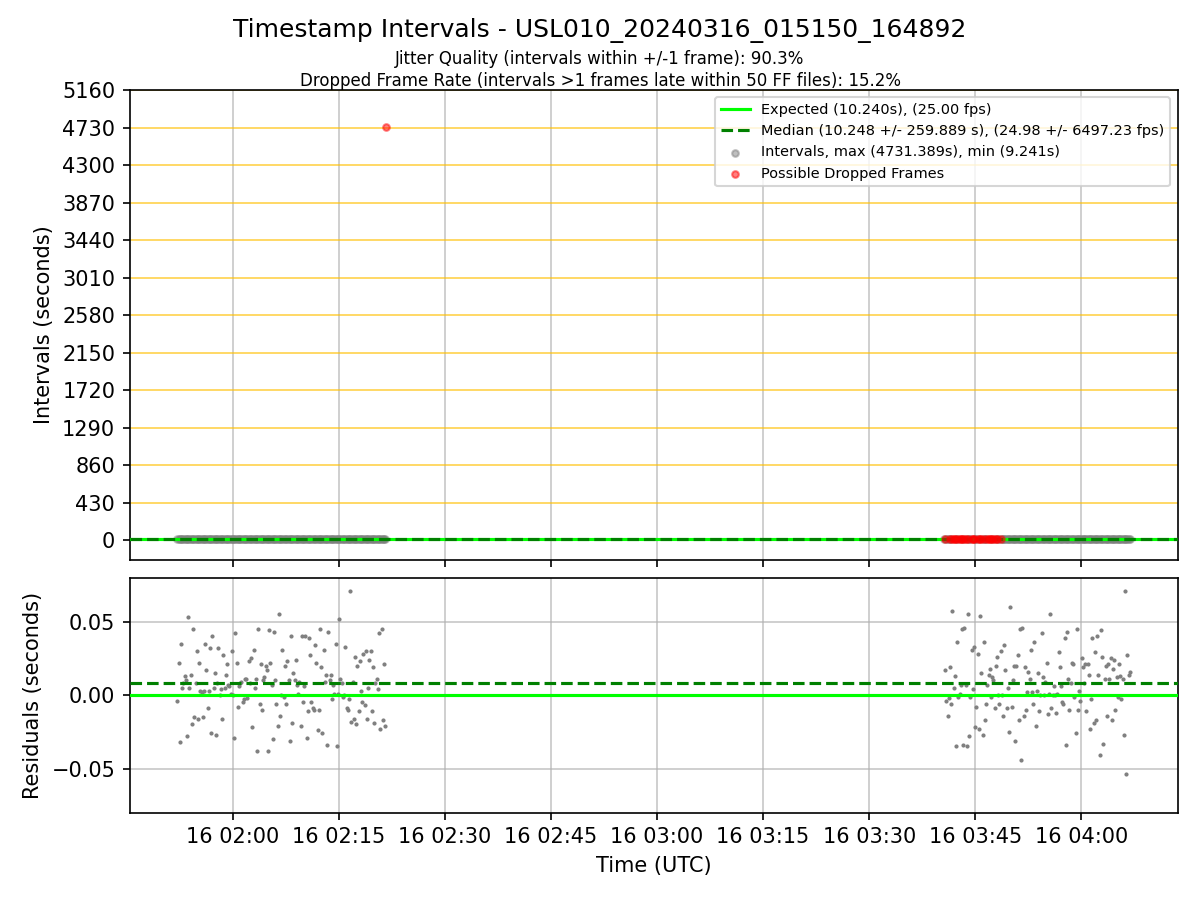Click the 'Intervals (seconds)' y-axis label
1200x900 pixels.
click(43, 325)
